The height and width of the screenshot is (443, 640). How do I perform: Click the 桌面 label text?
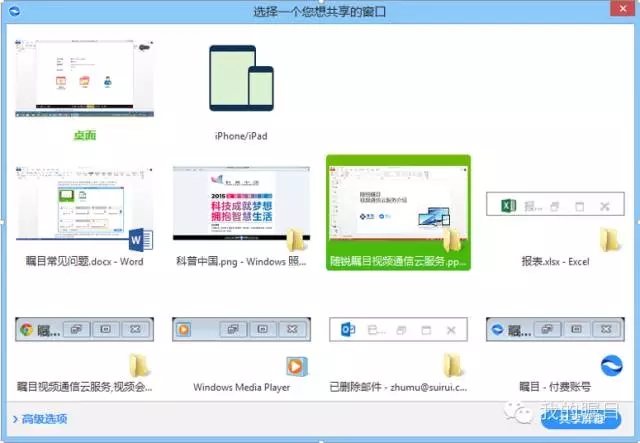[84, 135]
